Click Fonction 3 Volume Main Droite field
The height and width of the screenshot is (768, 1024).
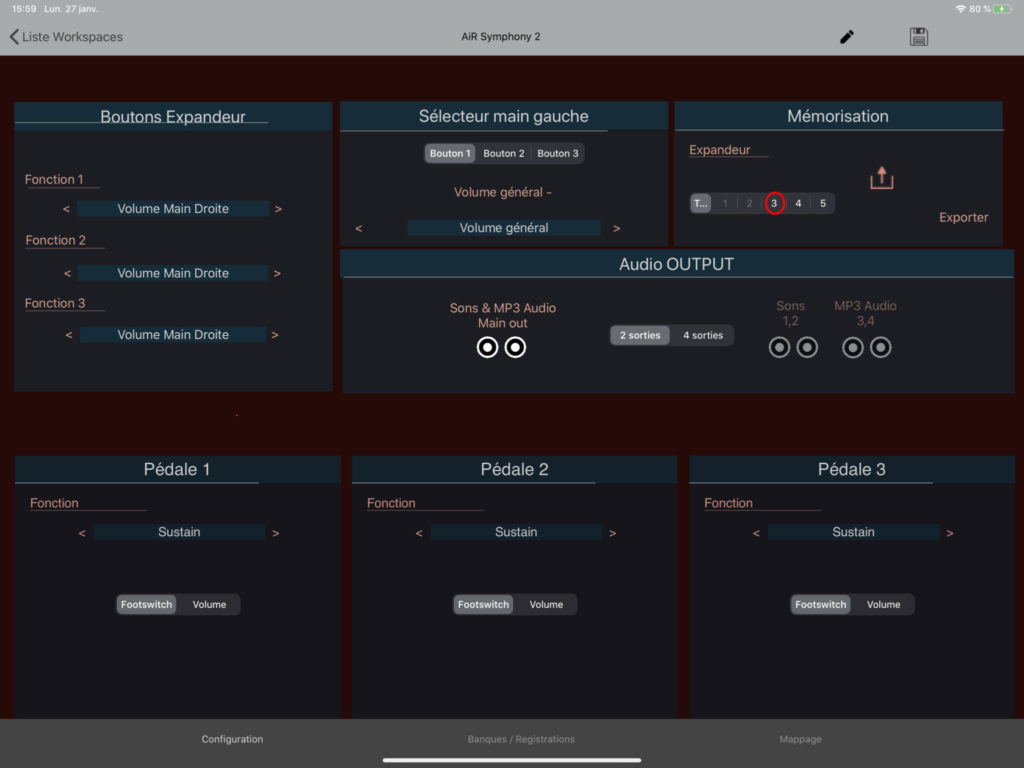tap(173, 335)
